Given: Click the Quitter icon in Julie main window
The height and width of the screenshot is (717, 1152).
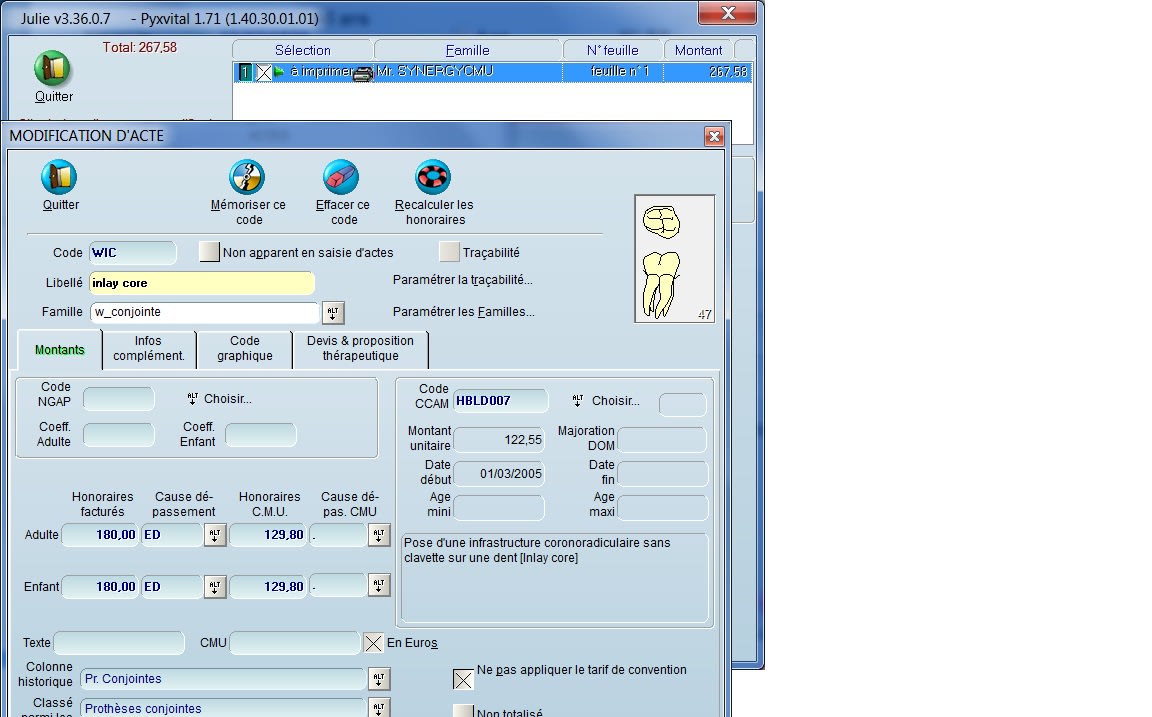Looking at the screenshot, I should pos(52,69).
